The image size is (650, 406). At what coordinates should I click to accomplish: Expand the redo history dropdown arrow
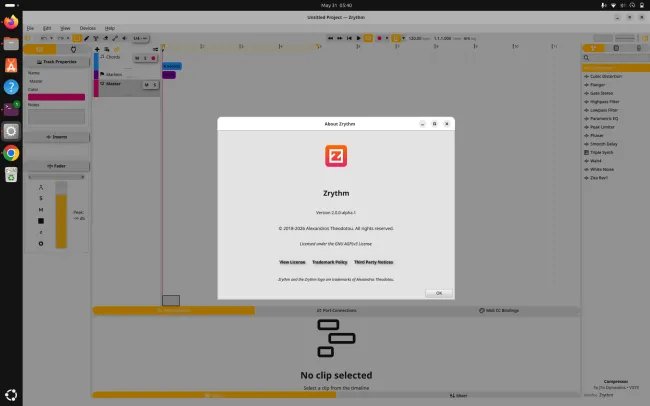coord(68,38)
